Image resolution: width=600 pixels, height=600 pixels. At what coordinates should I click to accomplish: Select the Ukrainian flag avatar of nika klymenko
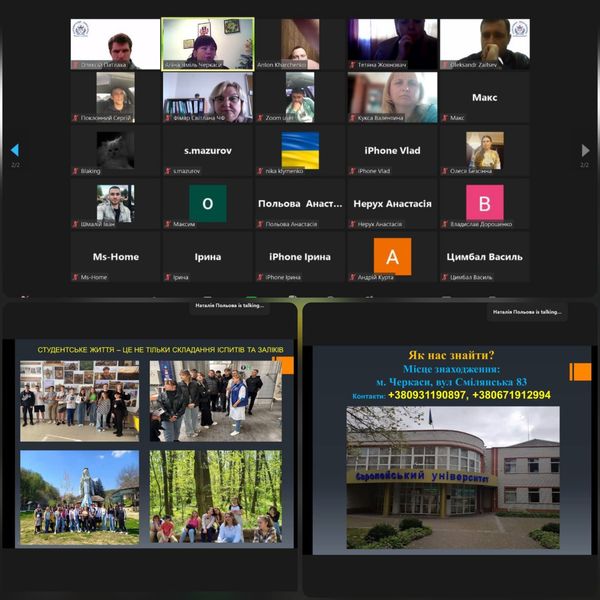click(300, 150)
